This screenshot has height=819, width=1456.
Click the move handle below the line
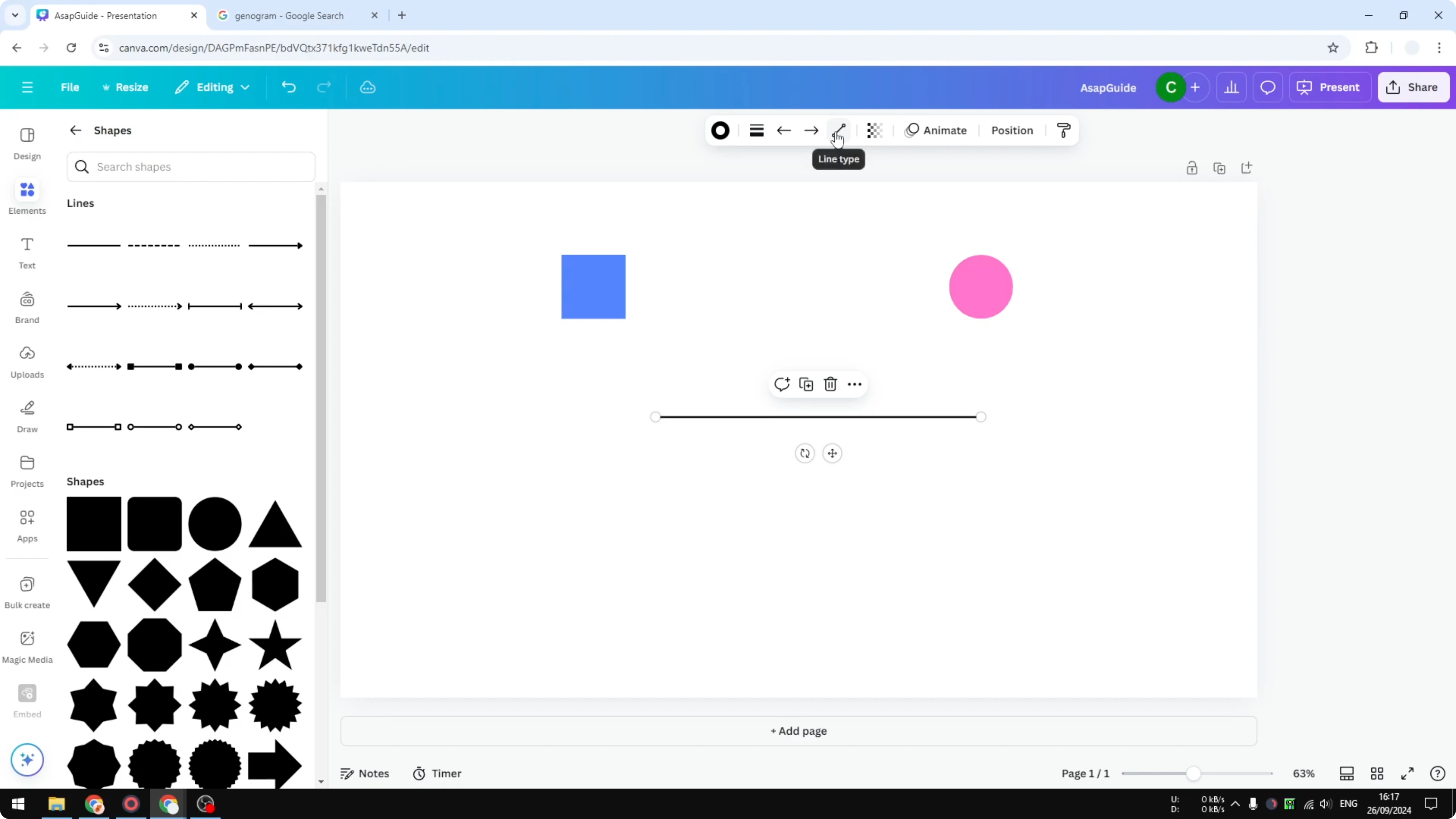tap(832, 453)
